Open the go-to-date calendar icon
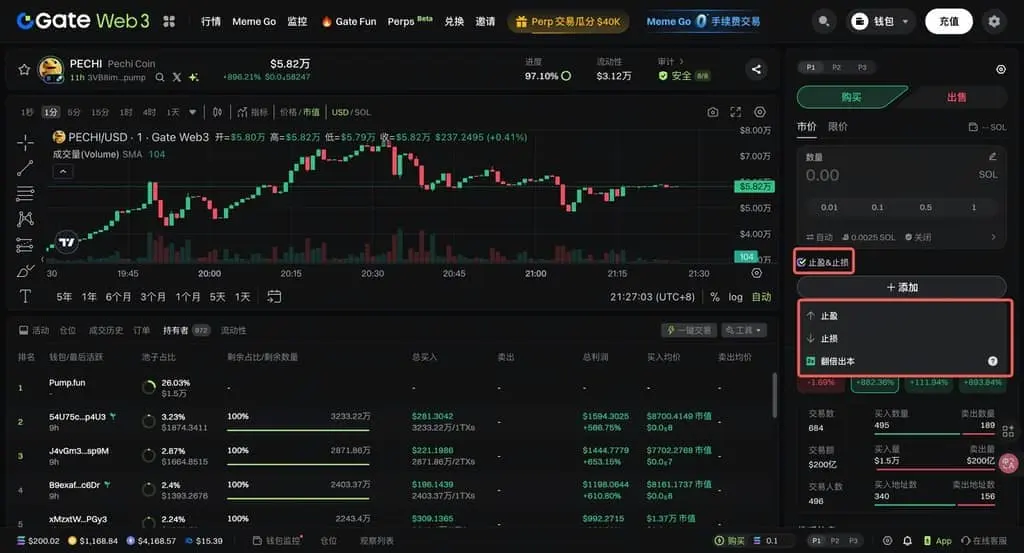The height and width of the screenshot is (553, 1024). click(x=274, y=296)
